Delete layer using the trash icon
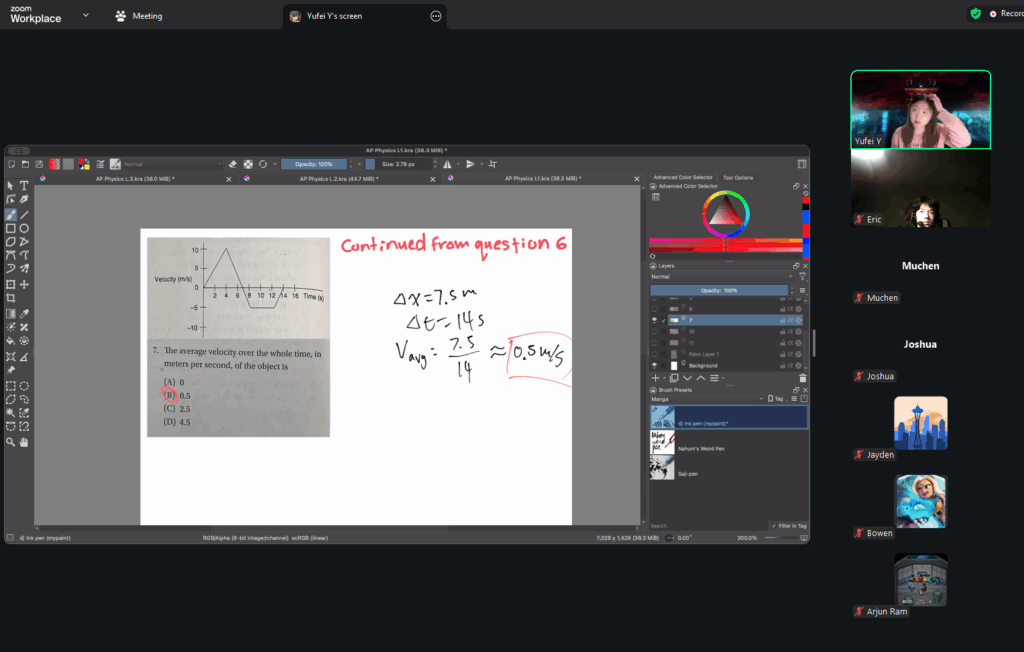This screenshot has height=652, width=1024. (802, 378)
